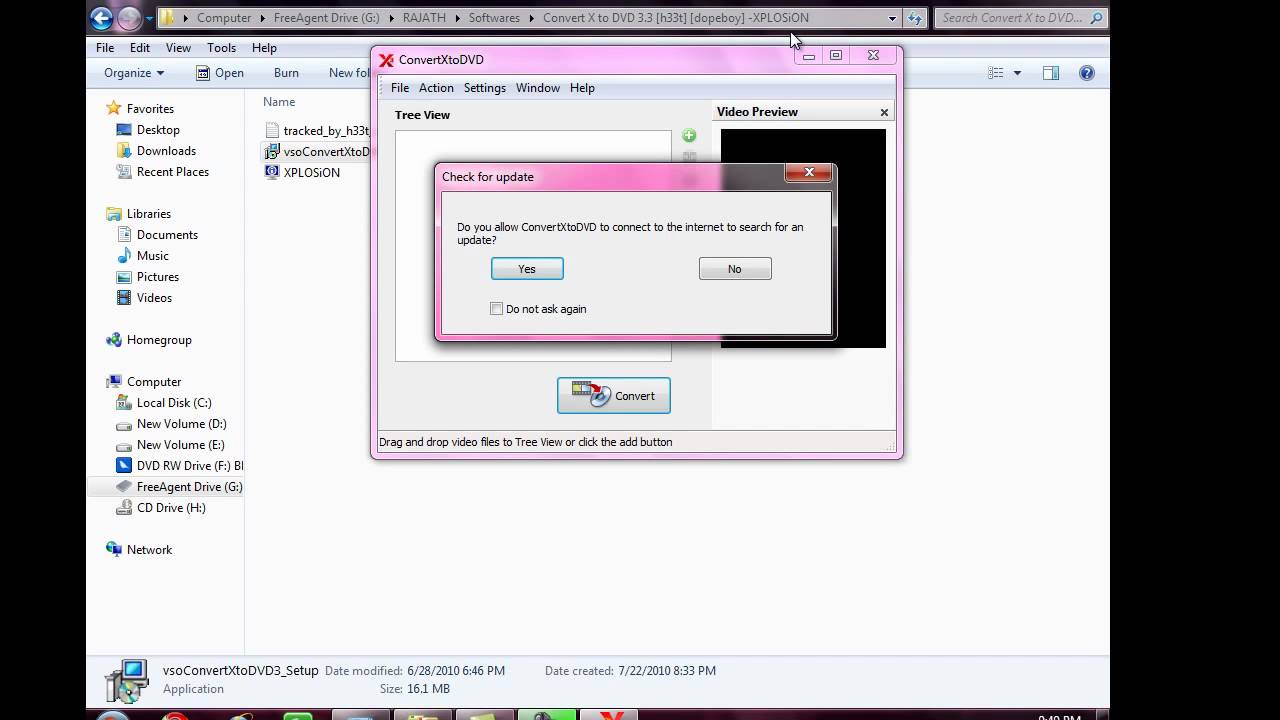Image resolution: width=1280 pixels, height=720 pixels.
Task: Click the Open toolbar button in Explorer
Action: (220, 73)
